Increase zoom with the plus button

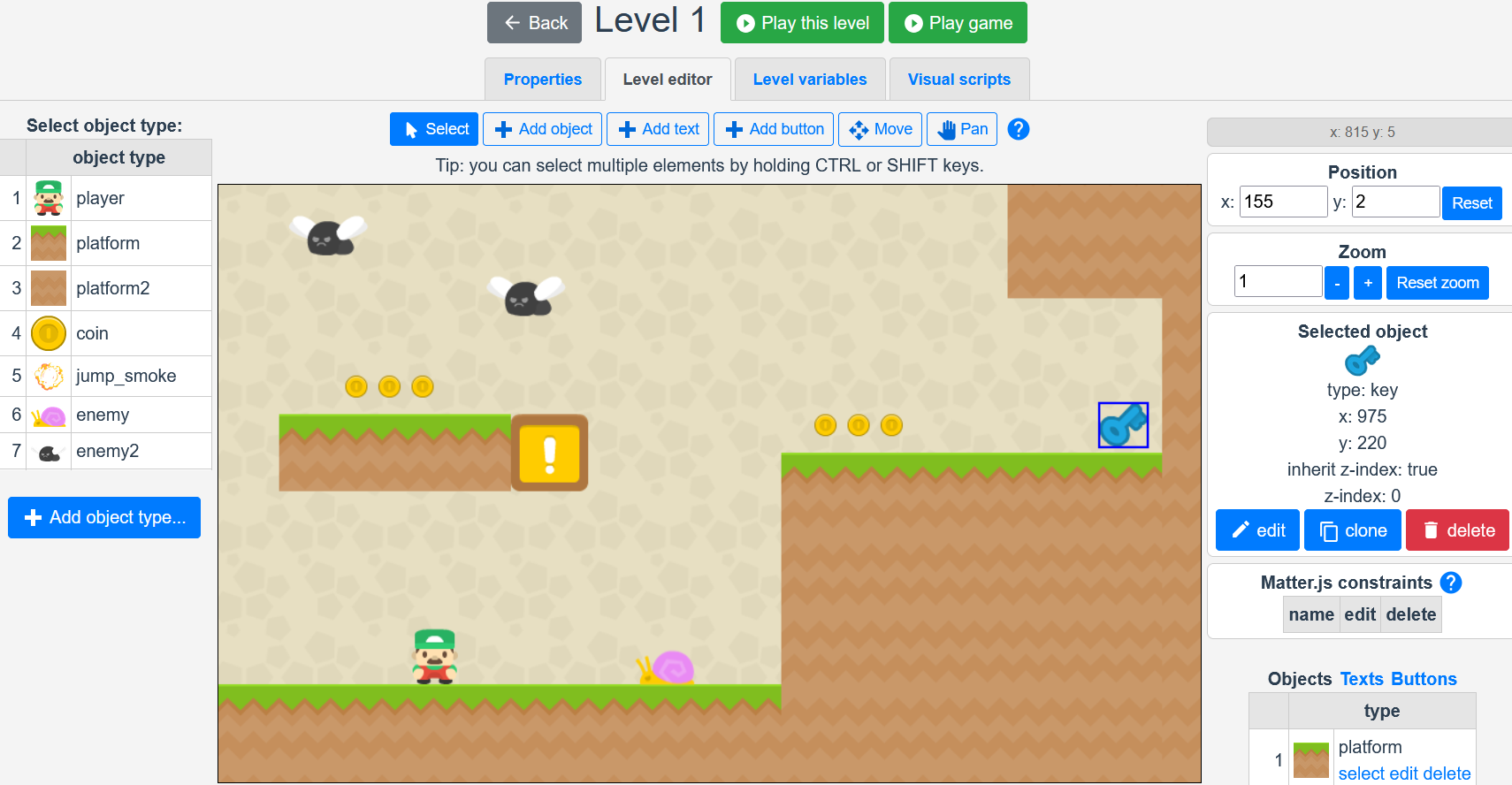click(x=1367, y=283)
